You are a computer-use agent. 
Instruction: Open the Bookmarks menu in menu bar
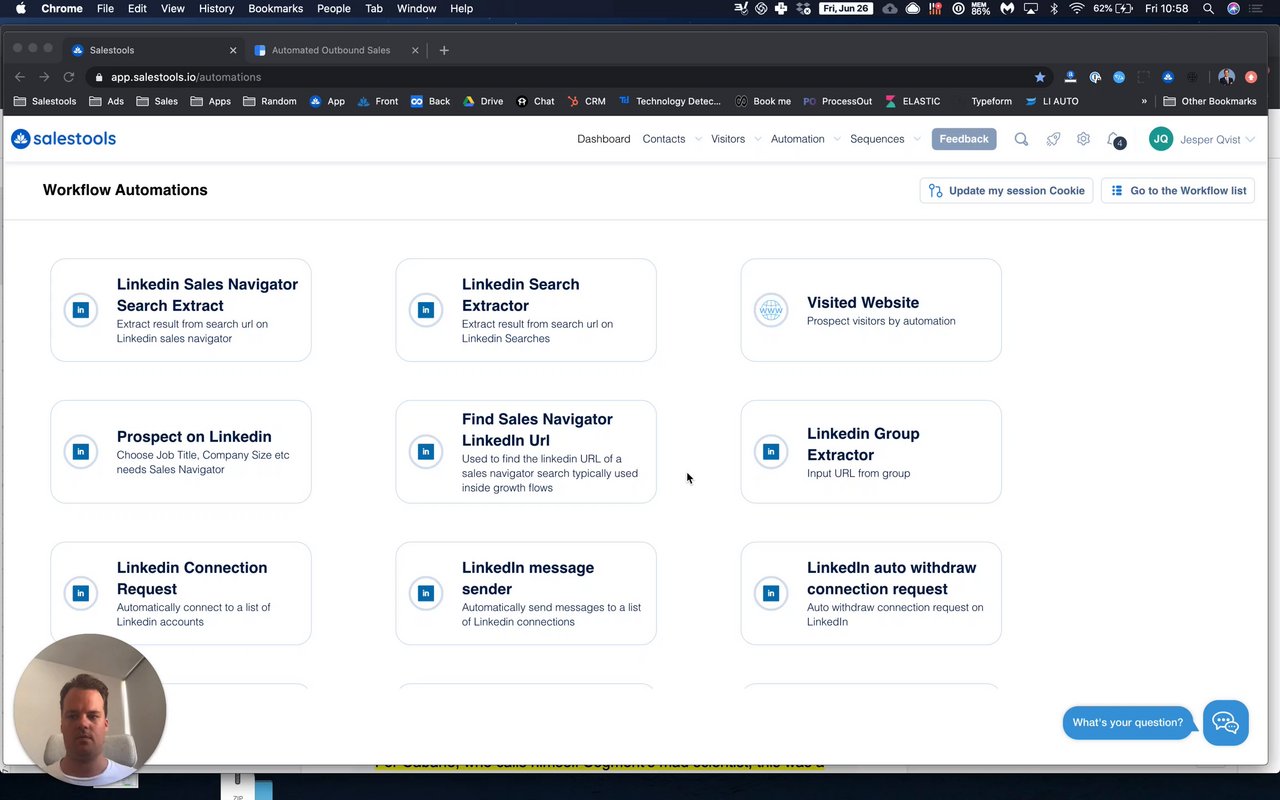click(275, 8)
